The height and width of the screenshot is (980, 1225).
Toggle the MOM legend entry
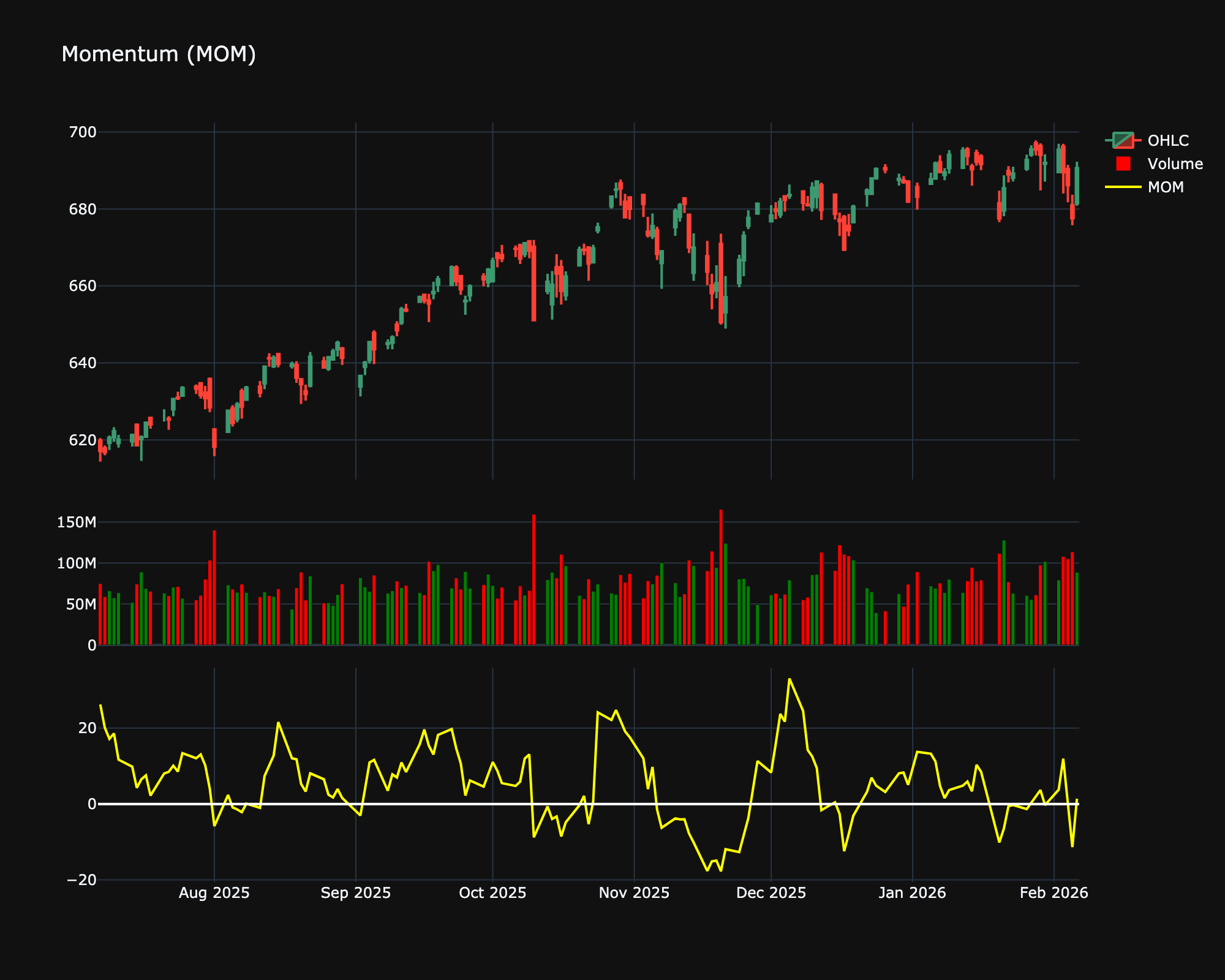pos(1165,187)
